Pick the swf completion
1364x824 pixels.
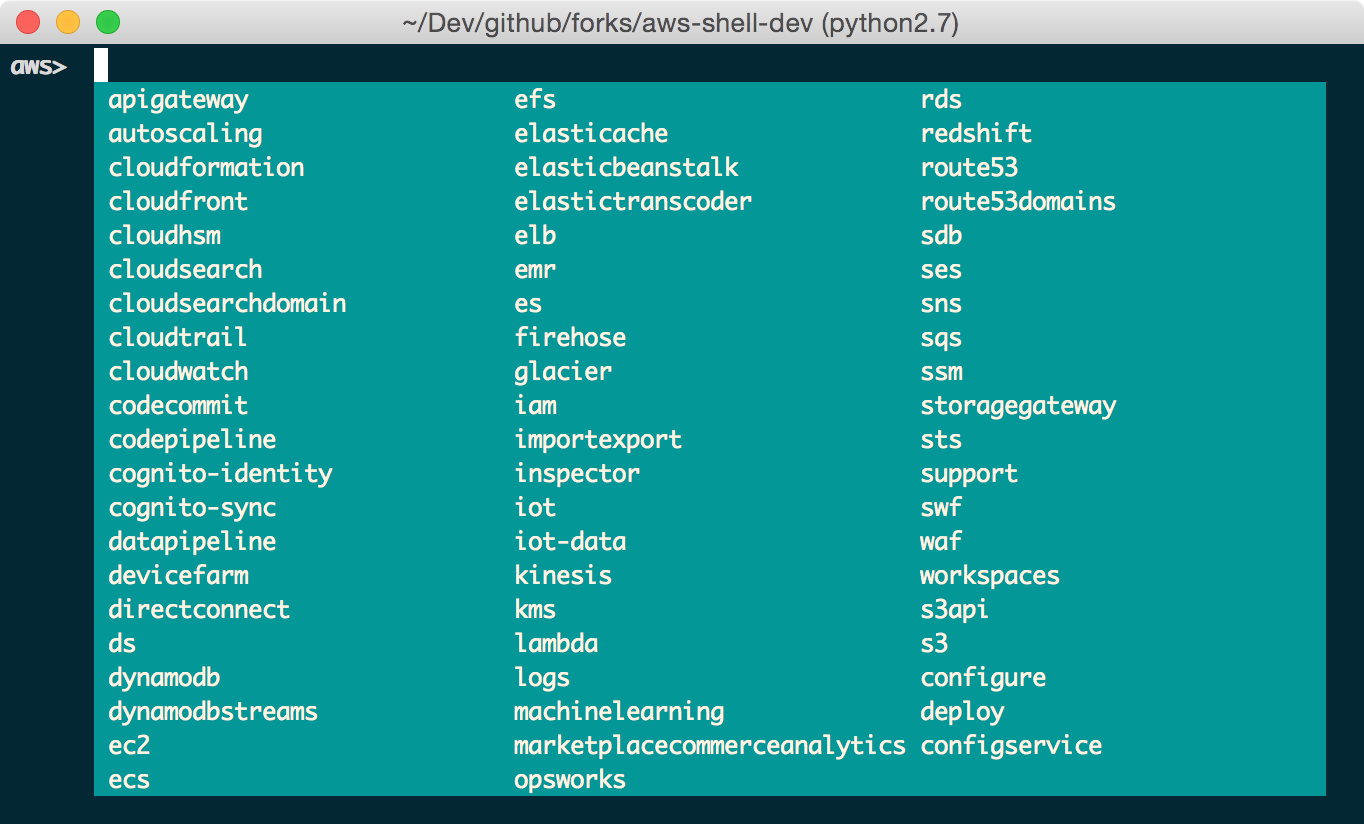tap(941, 508)
